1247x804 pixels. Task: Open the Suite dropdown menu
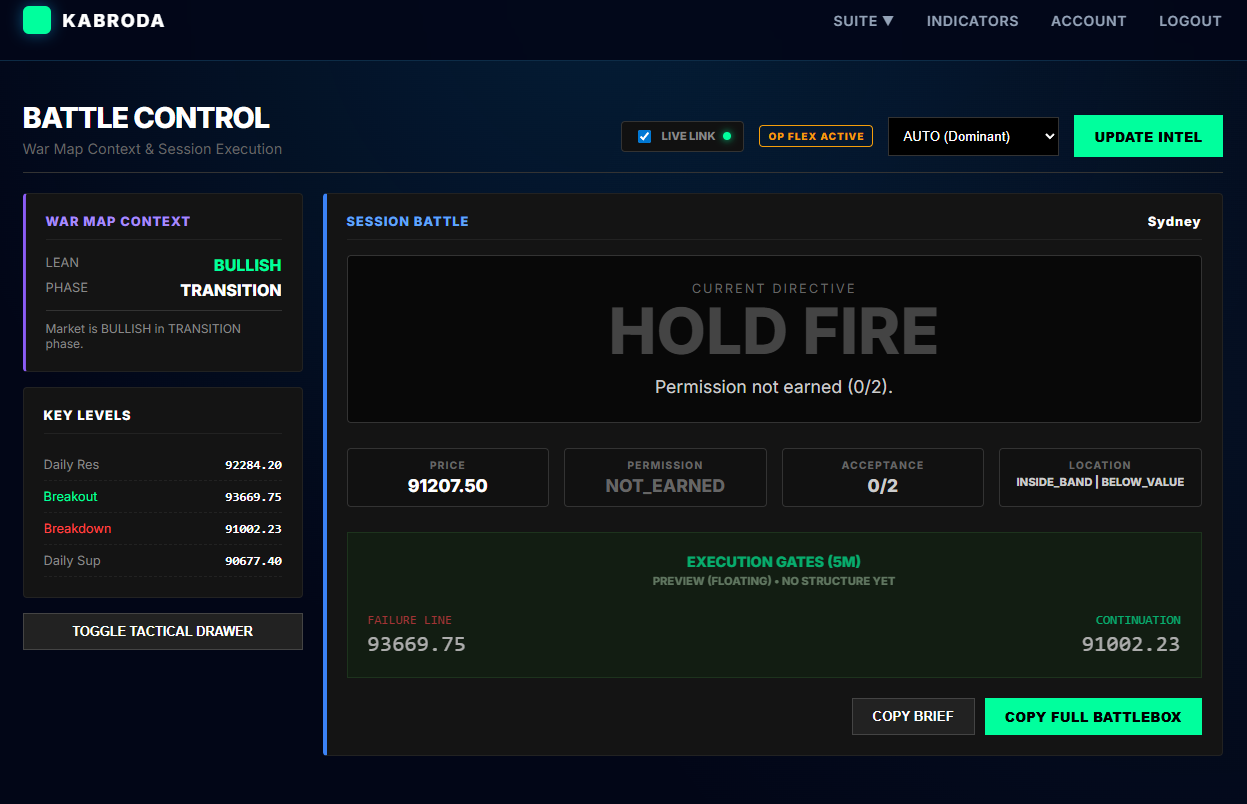coord(863,21)
